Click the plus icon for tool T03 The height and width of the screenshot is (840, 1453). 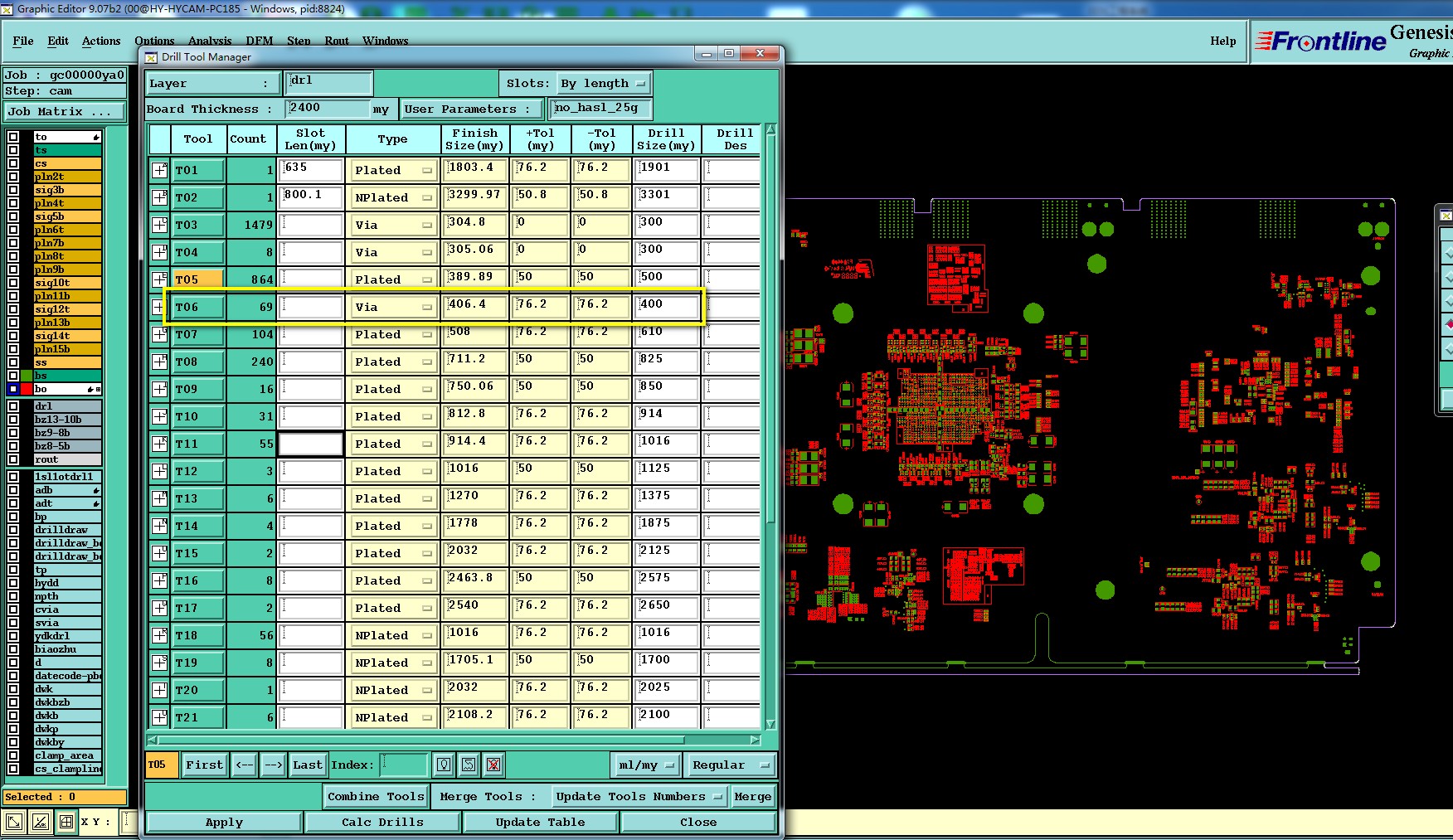click(159, 225)
